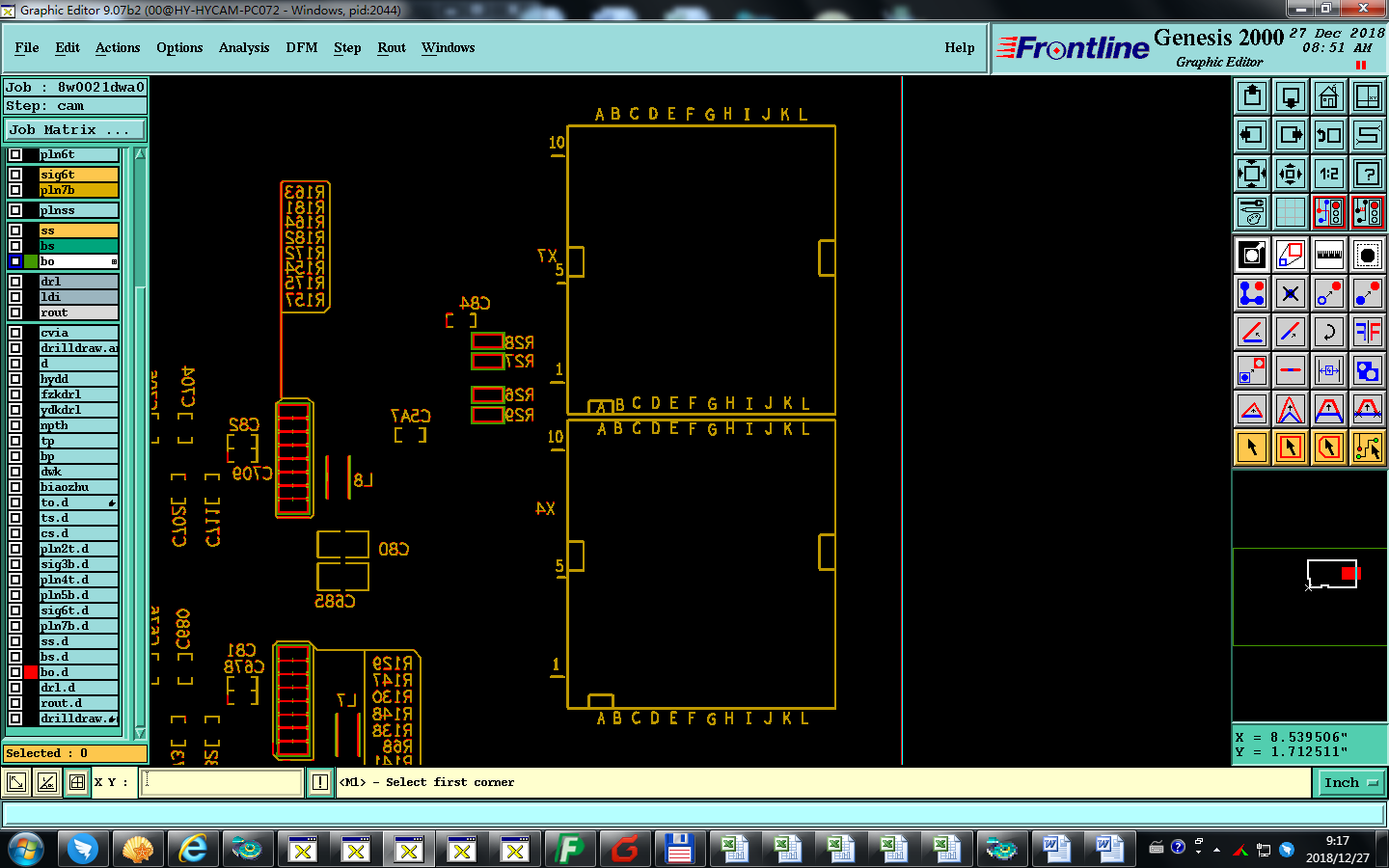Viewport: 1389px width, 868px height.
Task: Click the mirror F icon
Action: coord(1368,332)
